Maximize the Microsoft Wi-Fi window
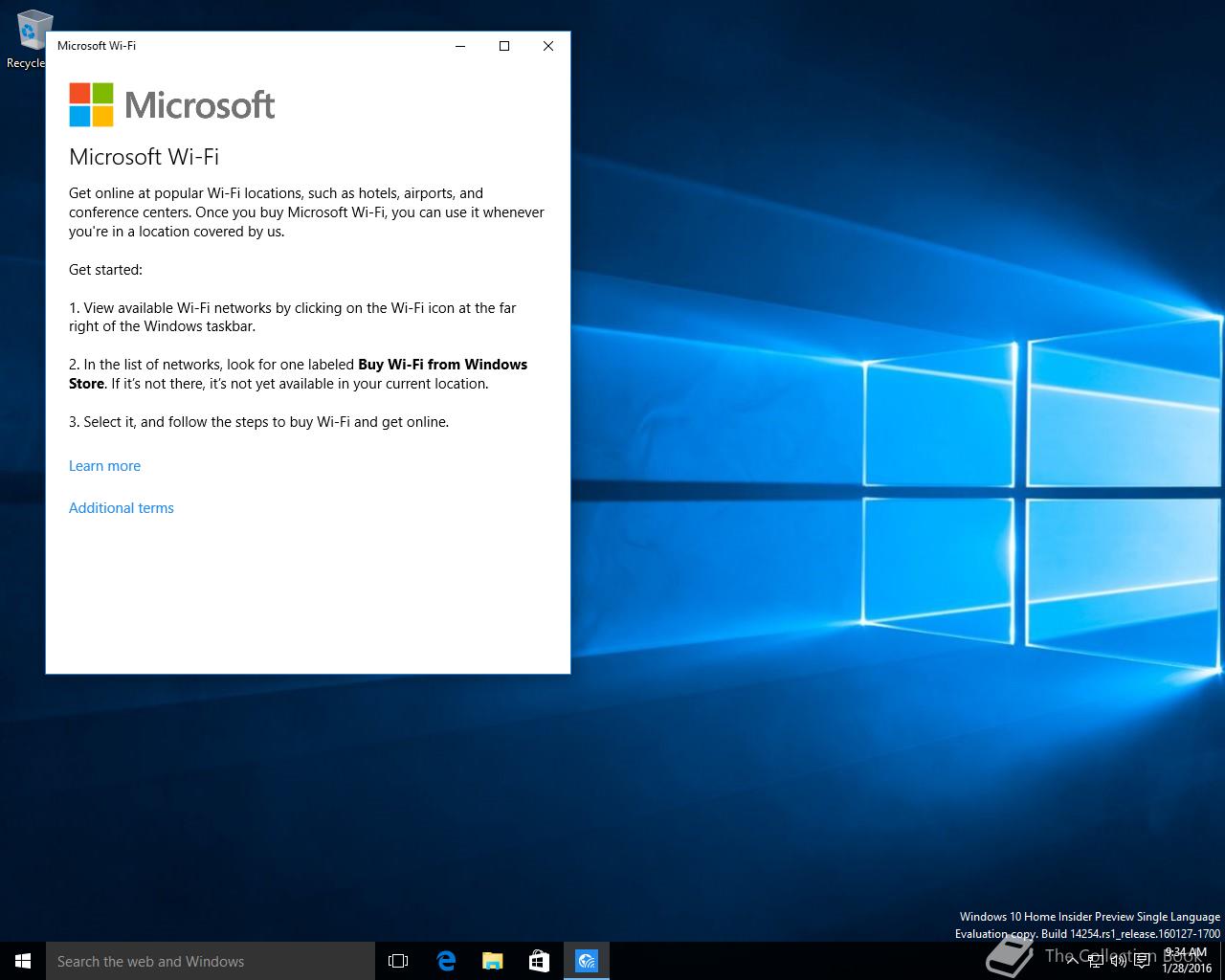Viewport: 1225px width, 980px height. pyautogui.click(x=504, y=46)
